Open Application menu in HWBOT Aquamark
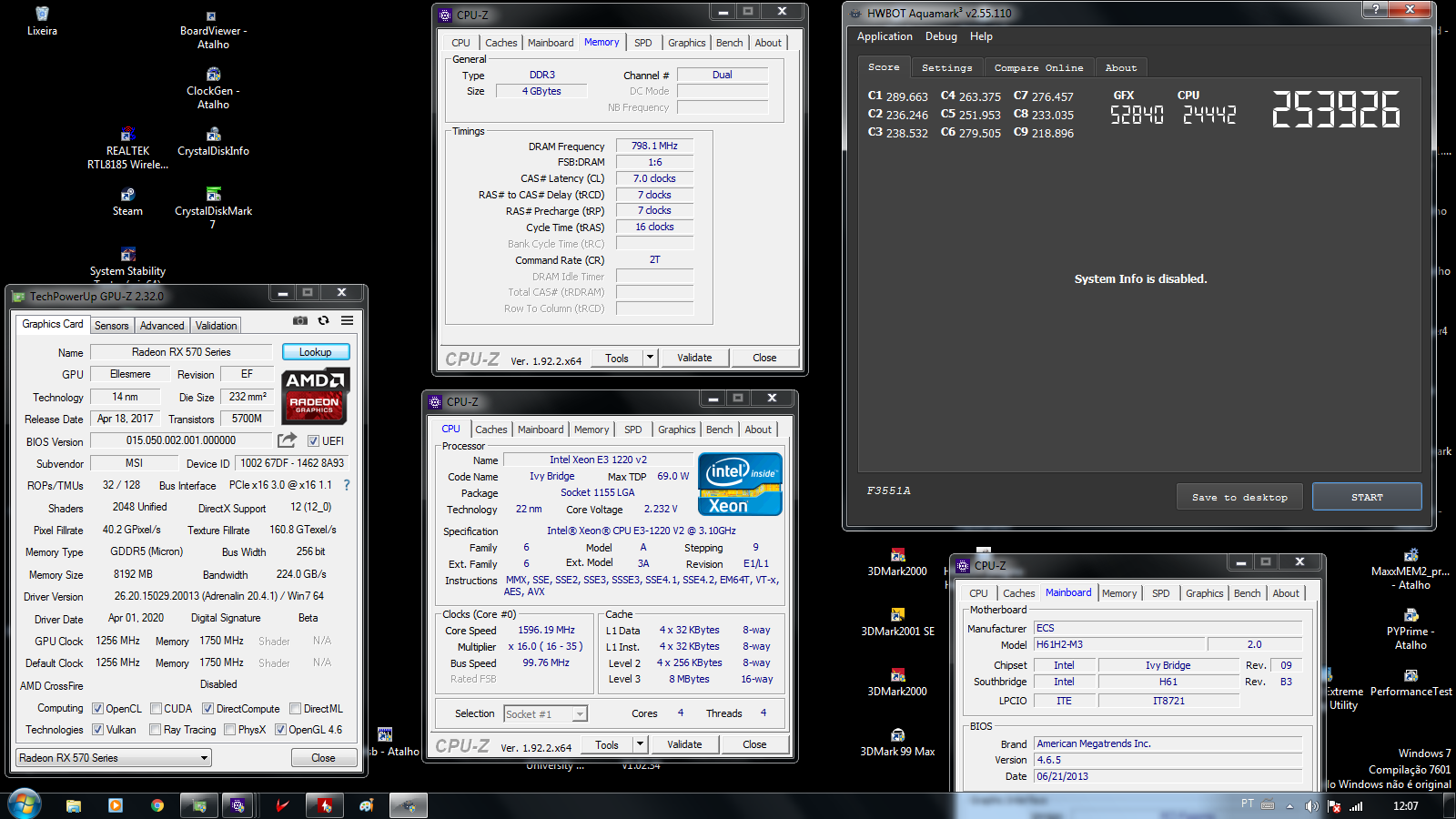This screenshot has height=819, width=1456. pos(885,36)
